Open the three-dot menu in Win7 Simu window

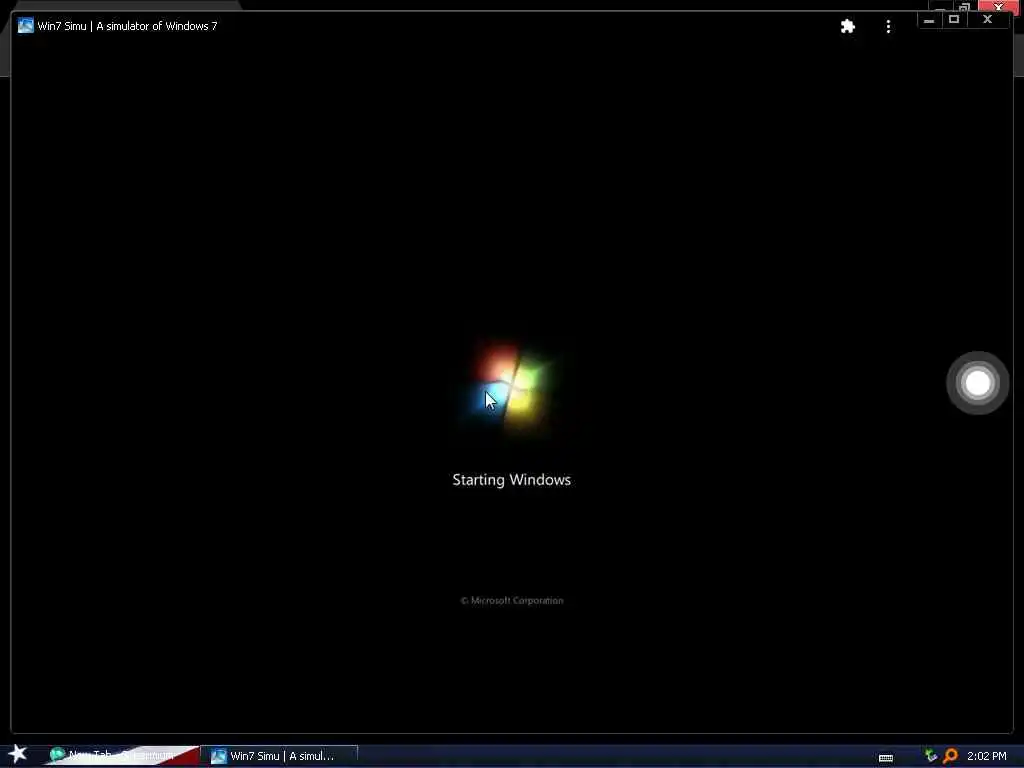click(888, 26)
